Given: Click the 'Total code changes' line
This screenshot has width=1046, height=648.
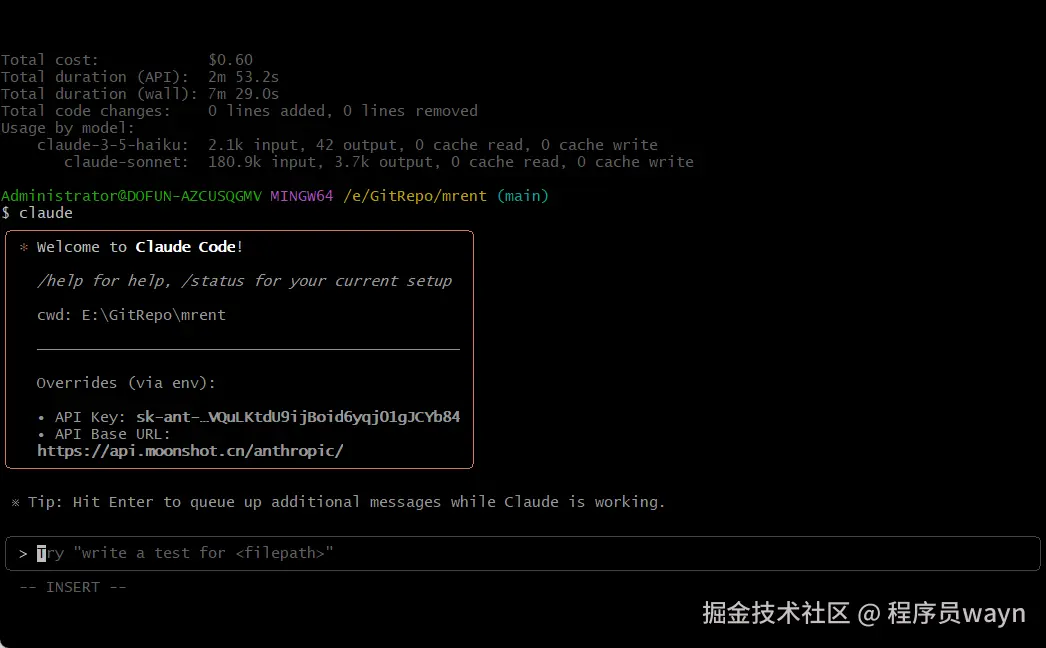Looking at the screenshot, I should coord(239,111).
